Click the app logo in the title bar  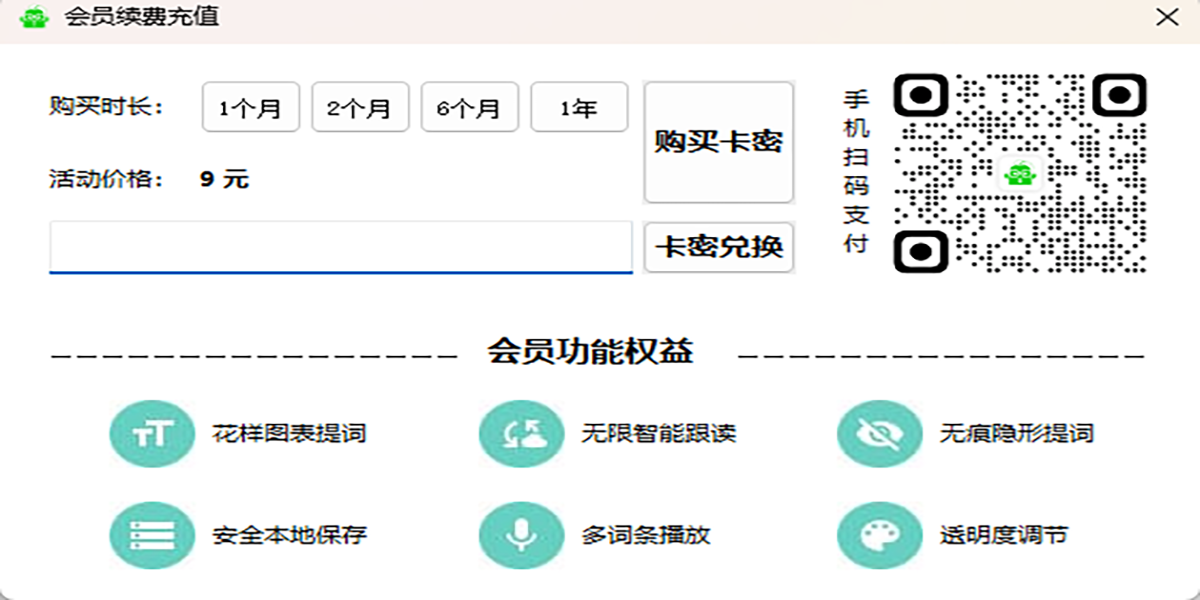tap(32, 17)
